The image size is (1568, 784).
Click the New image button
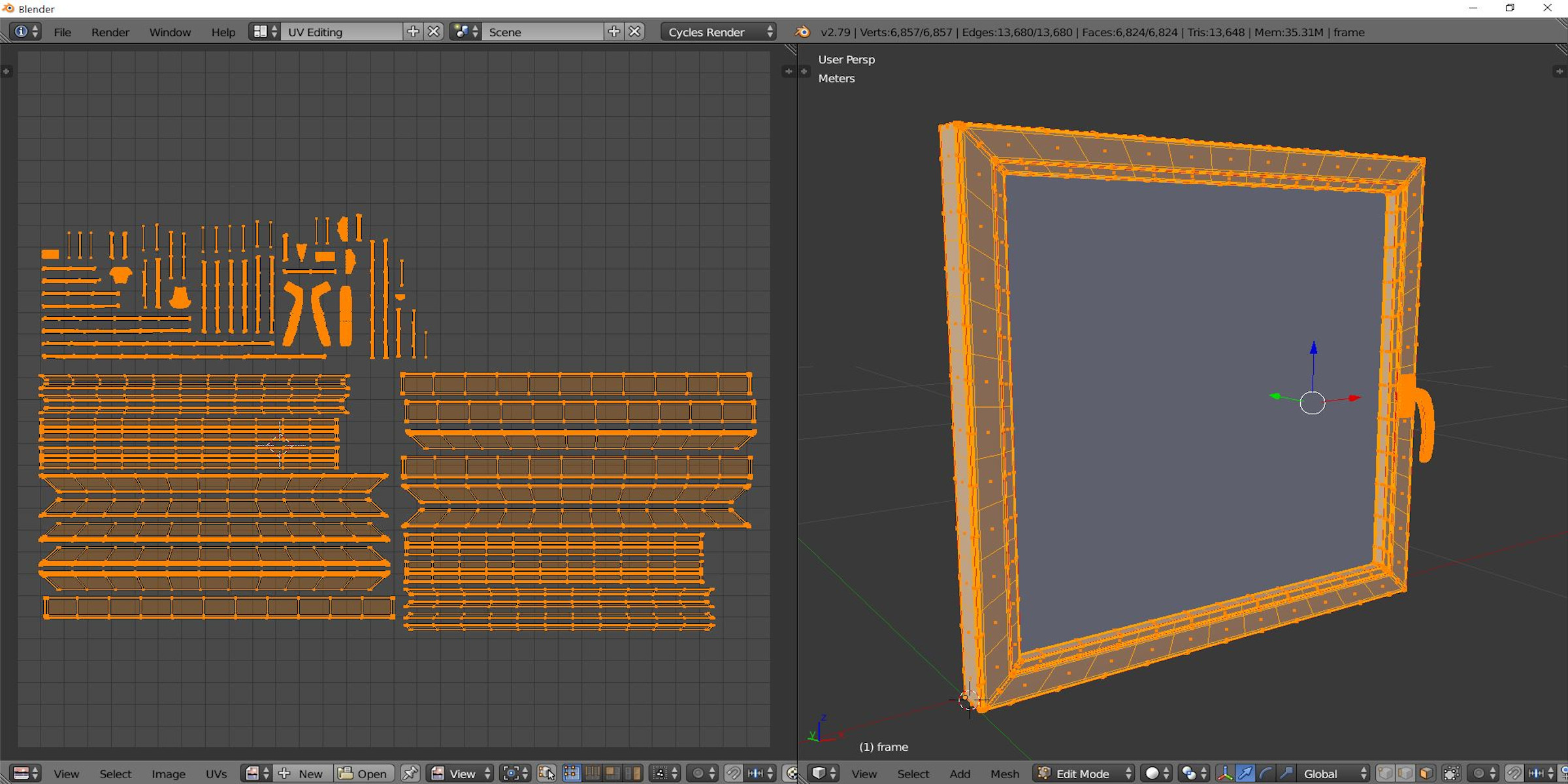tap(302, 774)
